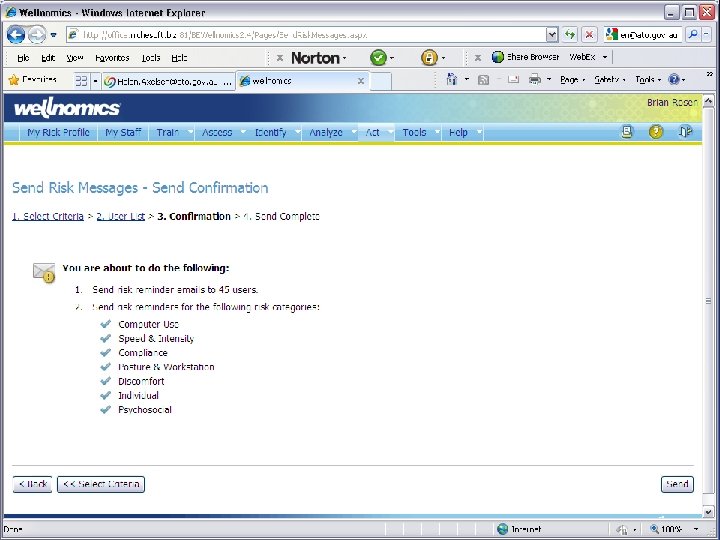Click the << Select Criteria button
The image size is (720, 540).
(x=101, y=484)
